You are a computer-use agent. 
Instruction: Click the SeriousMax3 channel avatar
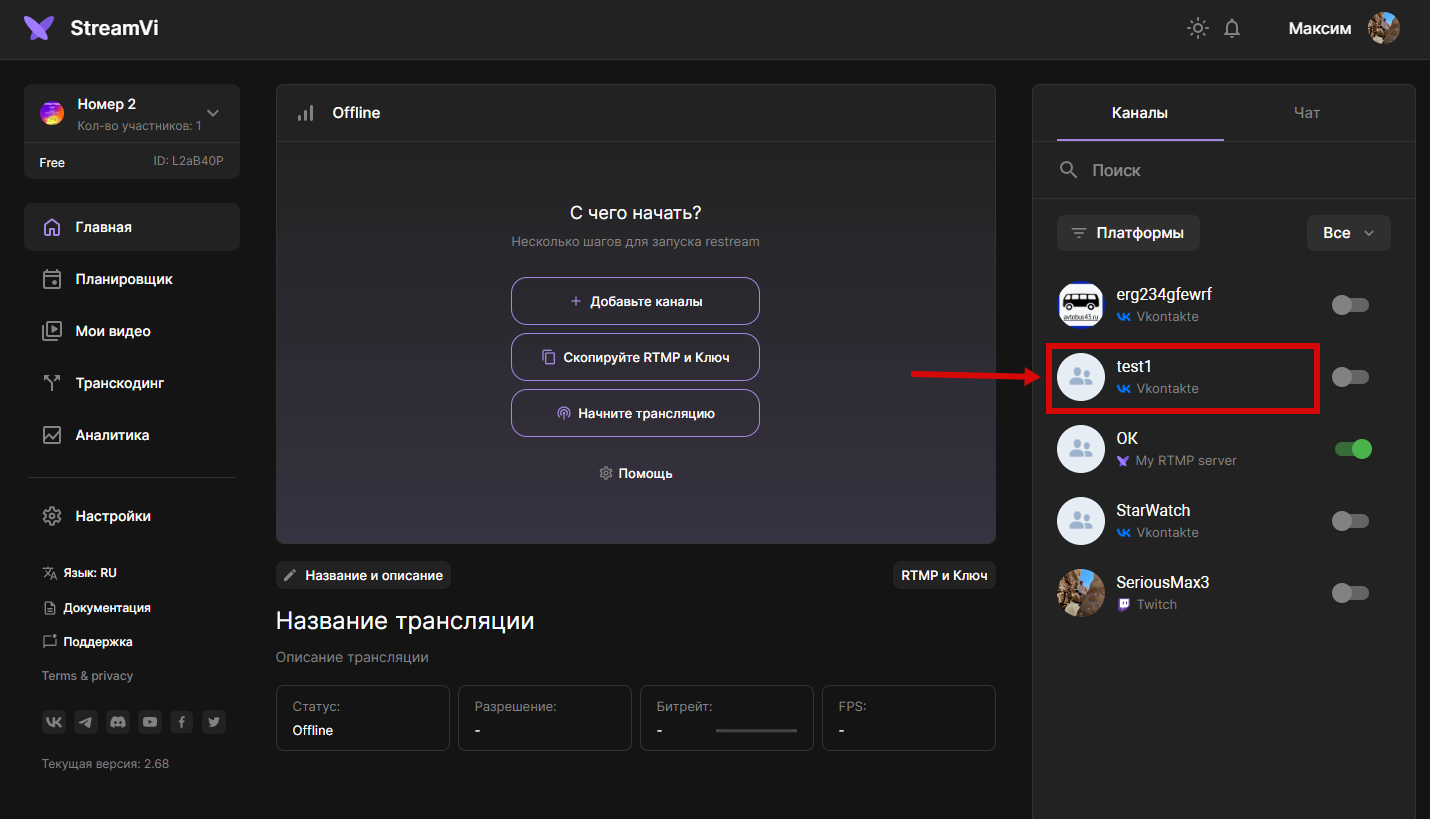(1081, 593)
